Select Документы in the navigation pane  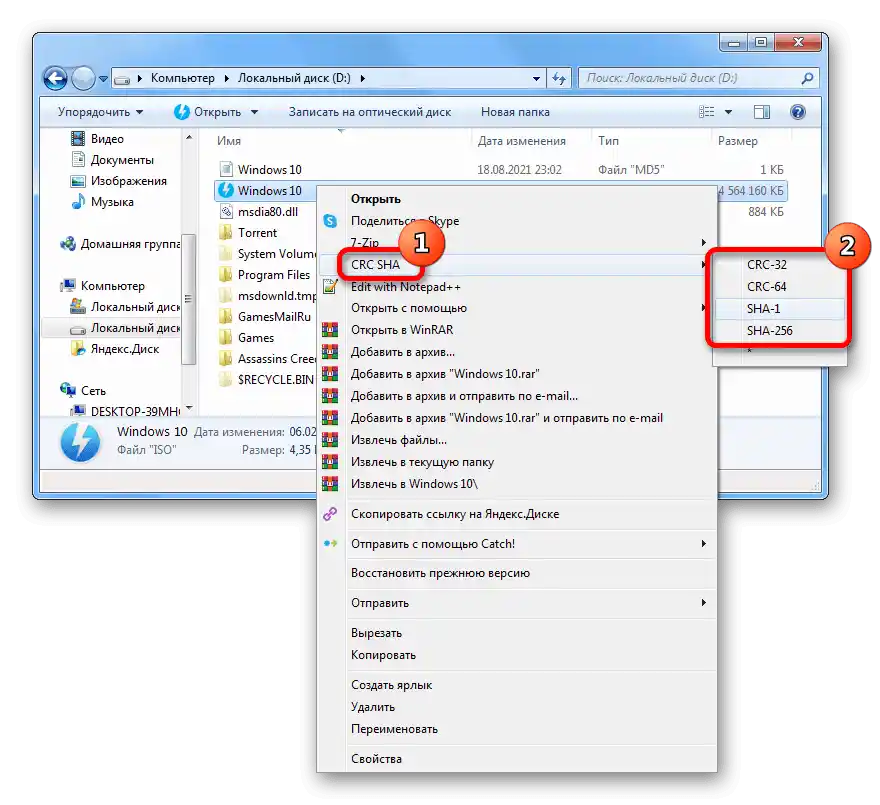[112, 160]
